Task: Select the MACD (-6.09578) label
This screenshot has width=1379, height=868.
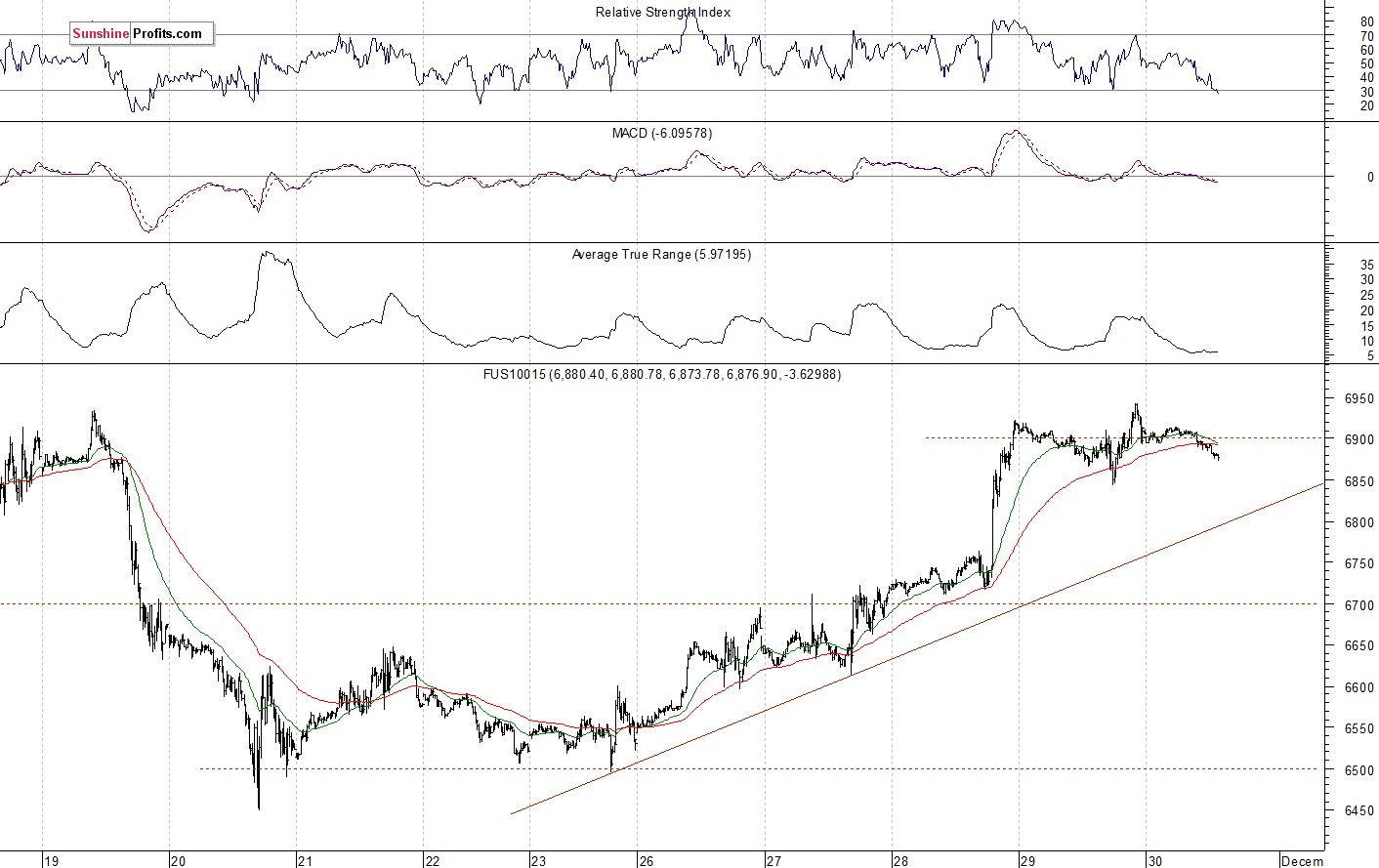Action: [x=662, y=134]
